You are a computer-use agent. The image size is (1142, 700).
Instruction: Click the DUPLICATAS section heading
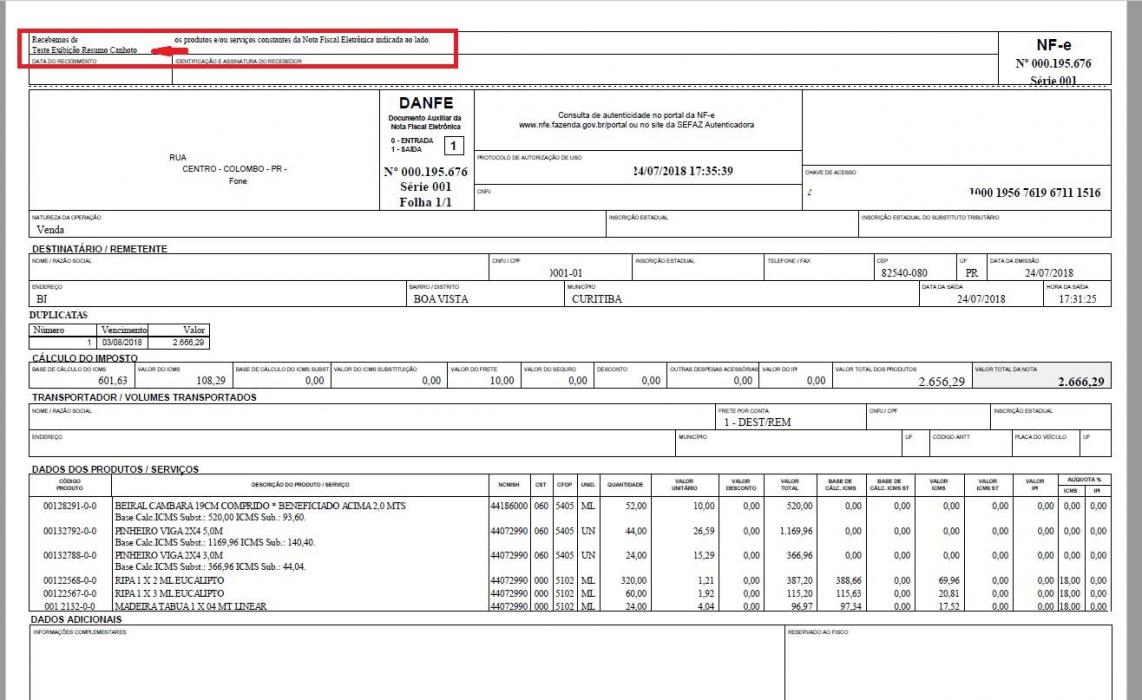(x=58, y=315)
